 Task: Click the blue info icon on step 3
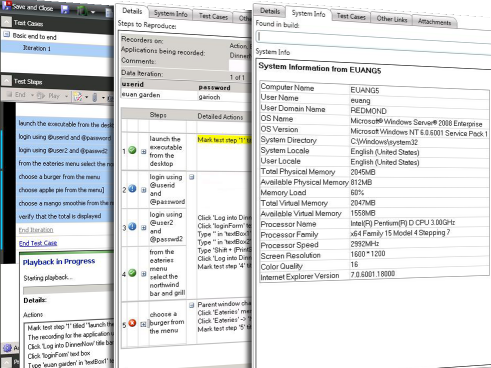pyautogui.click(x=132, y=227)
